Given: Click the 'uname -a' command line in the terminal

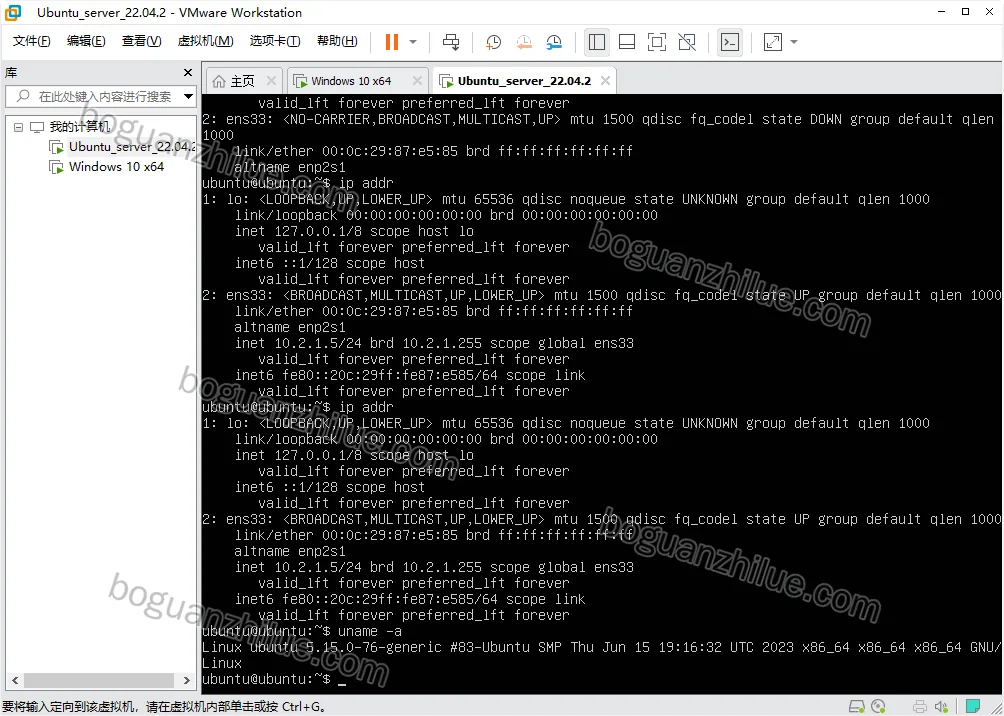Looking at the screenshot, I should pyautogui.click(x=302, y=631).
